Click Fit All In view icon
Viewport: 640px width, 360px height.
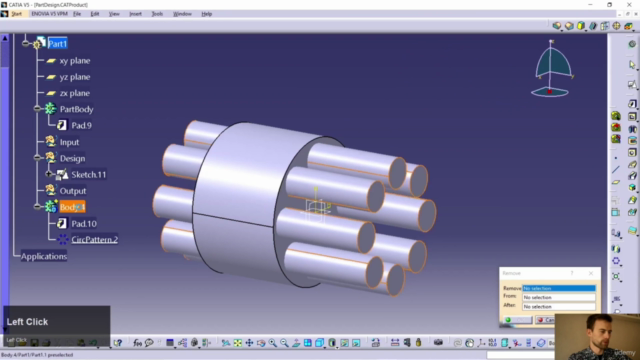coord(238,343)
